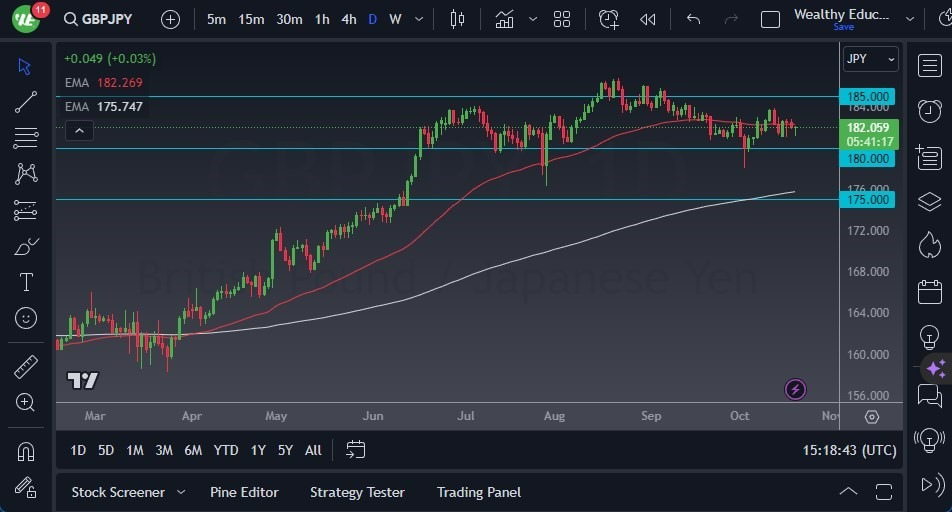Screen dimensions: 952x512
Task: Toggle fullscreen layout square button
Action: 770,19
